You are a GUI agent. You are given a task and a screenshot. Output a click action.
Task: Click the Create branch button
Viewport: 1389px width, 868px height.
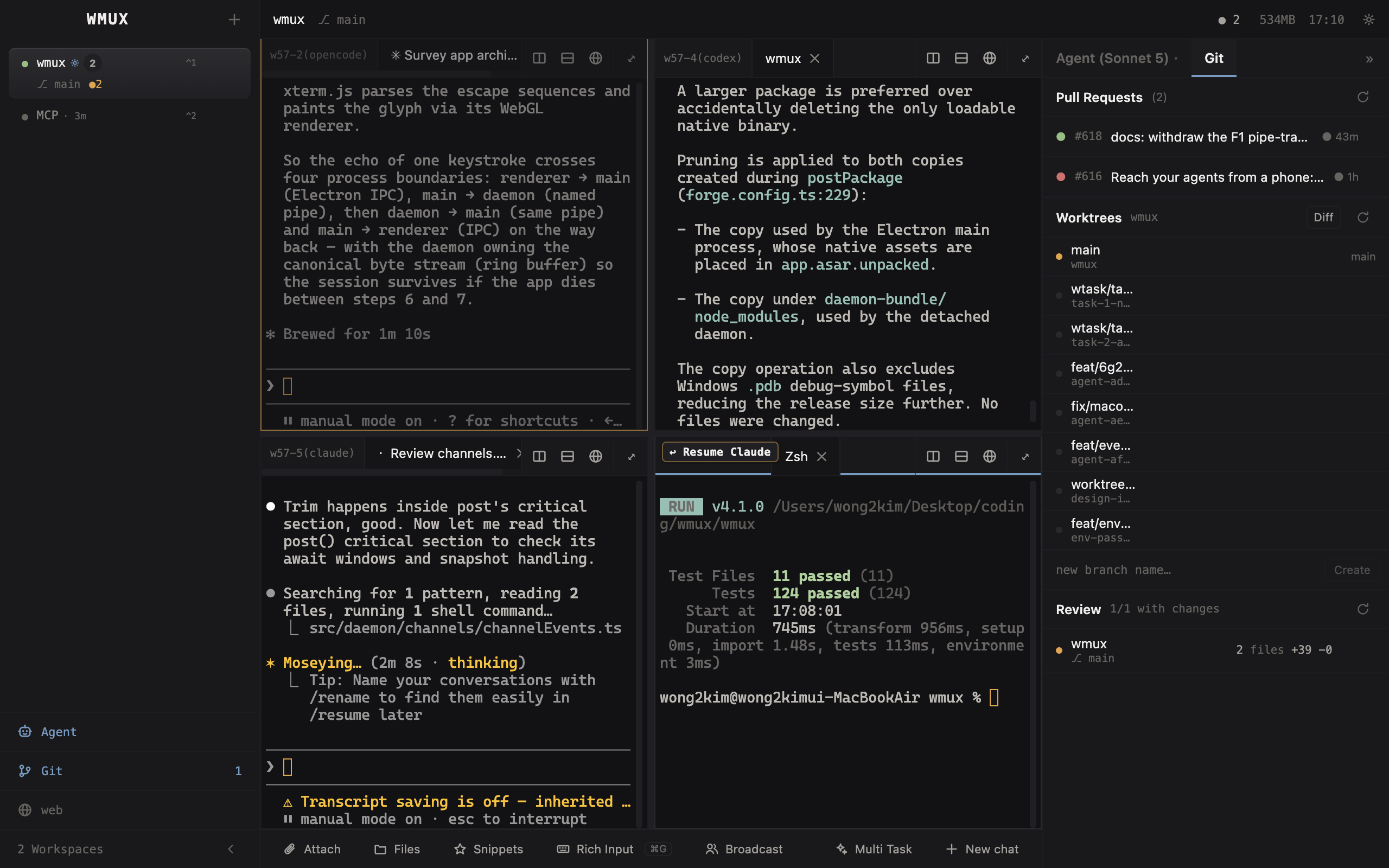click(x=1352, y=570)
